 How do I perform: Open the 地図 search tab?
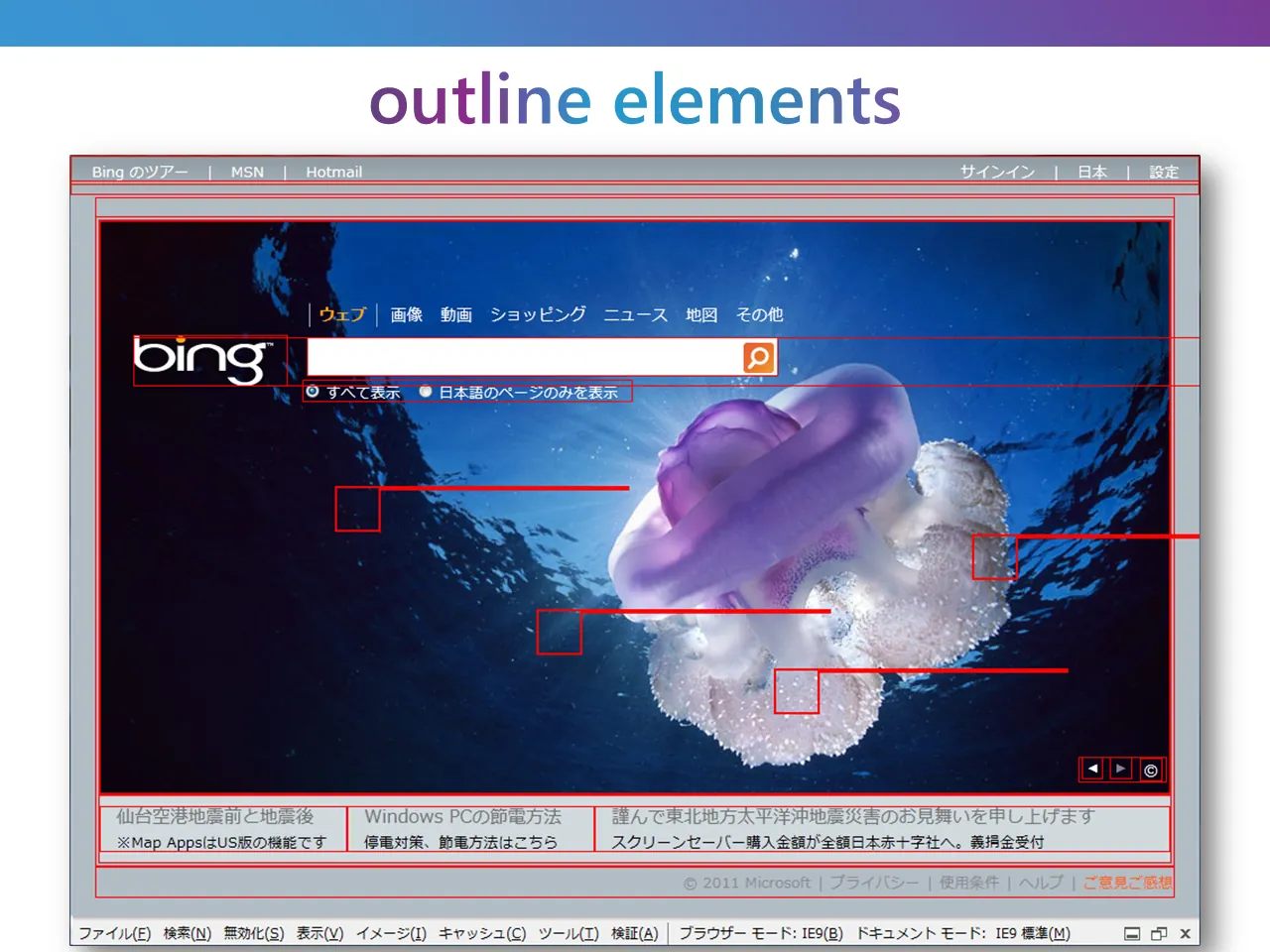pos(701,314)
